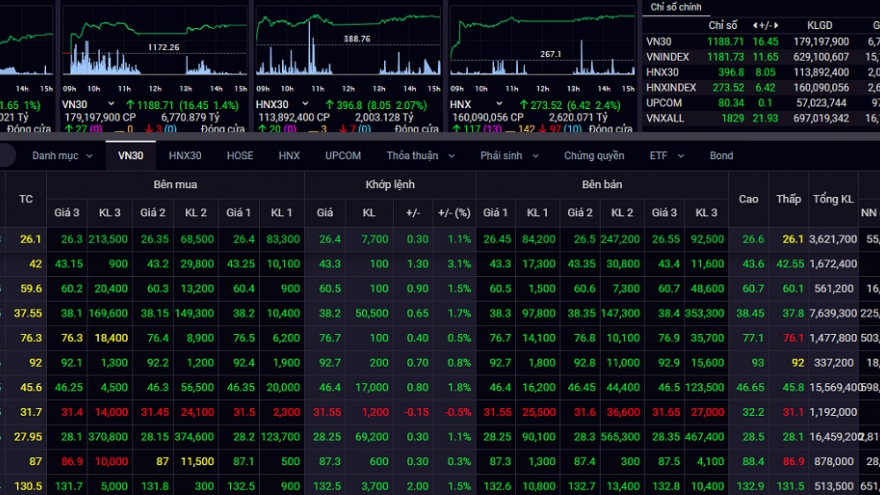
Task: Click the red matched price 31.55 cell
Action: click(x=325, y=411)
